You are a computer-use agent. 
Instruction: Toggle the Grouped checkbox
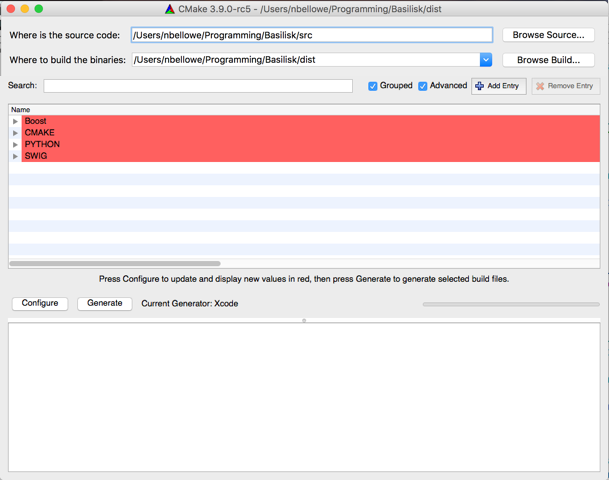(x=373, y=86)
